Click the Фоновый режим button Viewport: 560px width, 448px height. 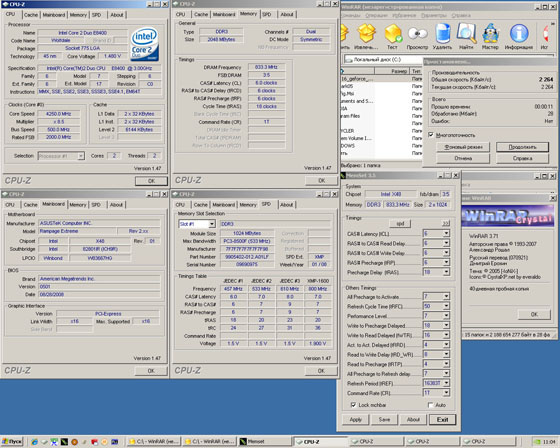[463, 147]
